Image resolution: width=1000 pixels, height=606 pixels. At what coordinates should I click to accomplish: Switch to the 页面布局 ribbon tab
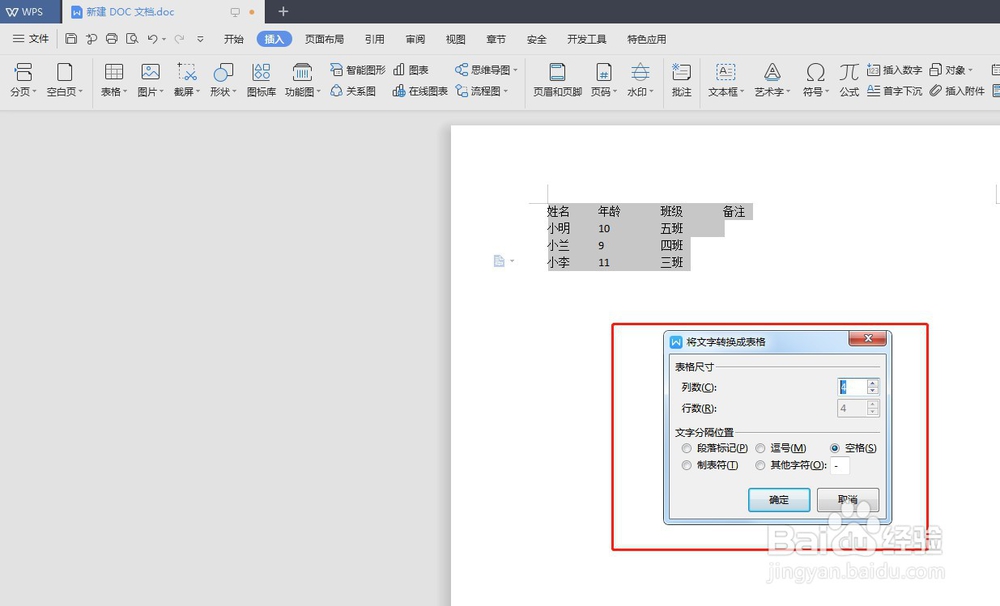(x=324, y=38)
